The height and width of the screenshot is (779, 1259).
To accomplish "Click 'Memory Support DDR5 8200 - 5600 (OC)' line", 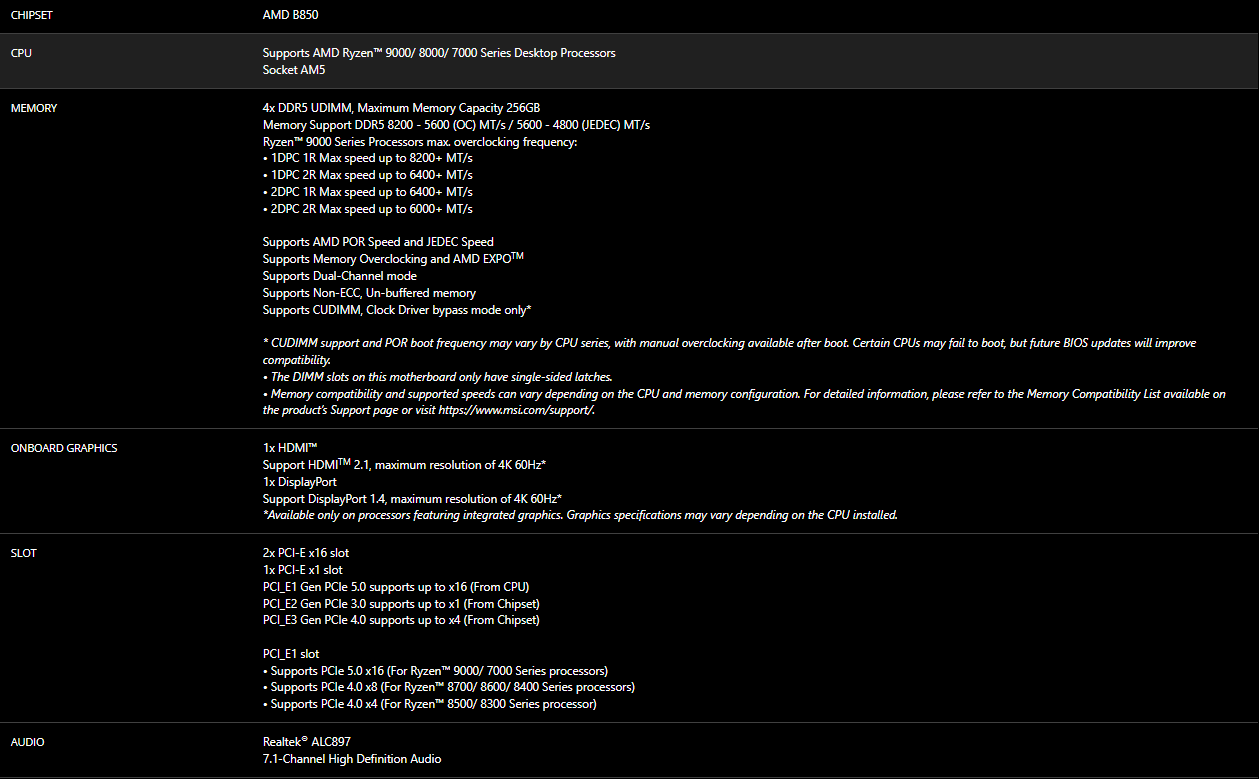I will click(x=456, y=125).
